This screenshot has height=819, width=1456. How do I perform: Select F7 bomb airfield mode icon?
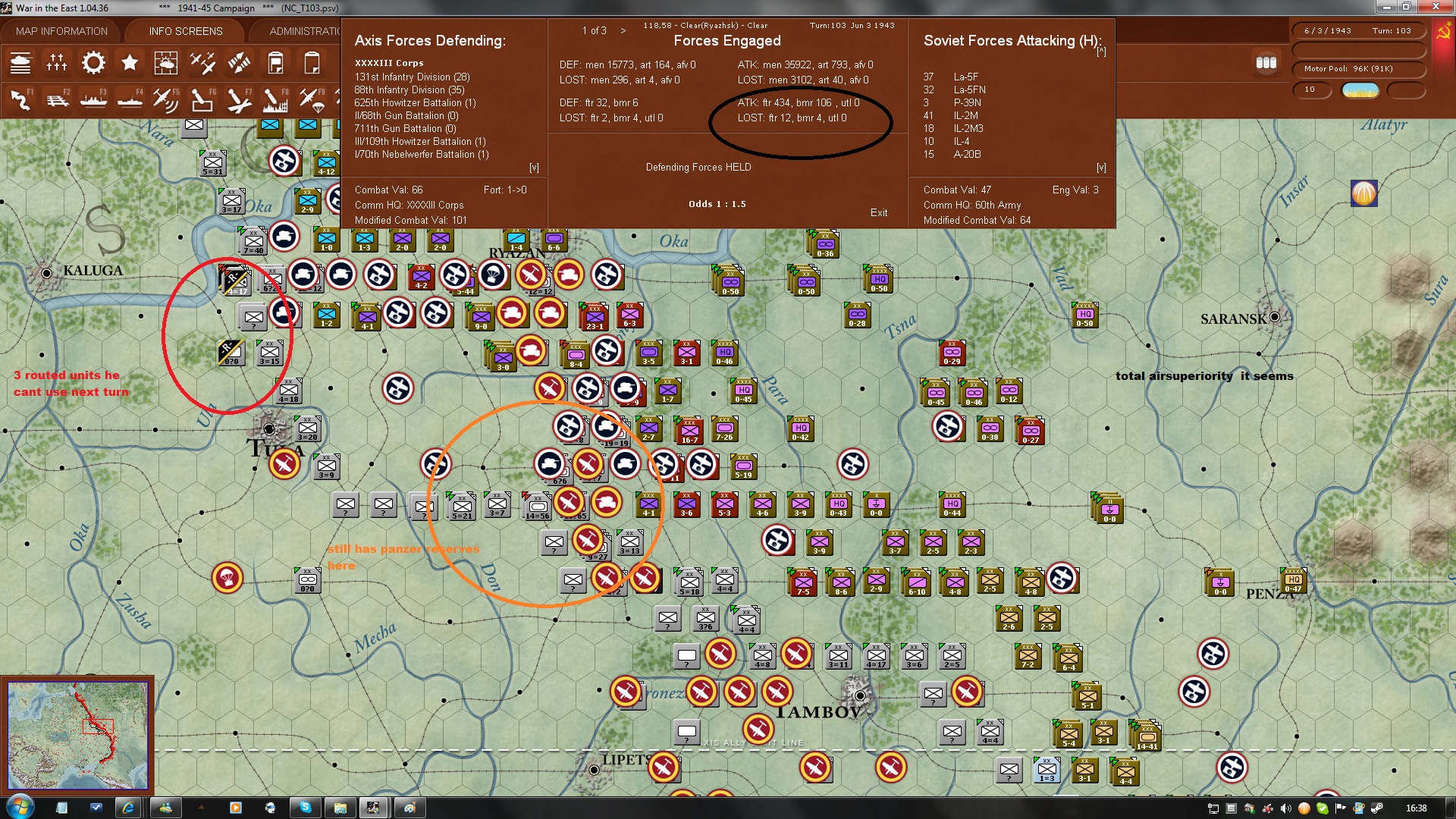click(239, 99)
